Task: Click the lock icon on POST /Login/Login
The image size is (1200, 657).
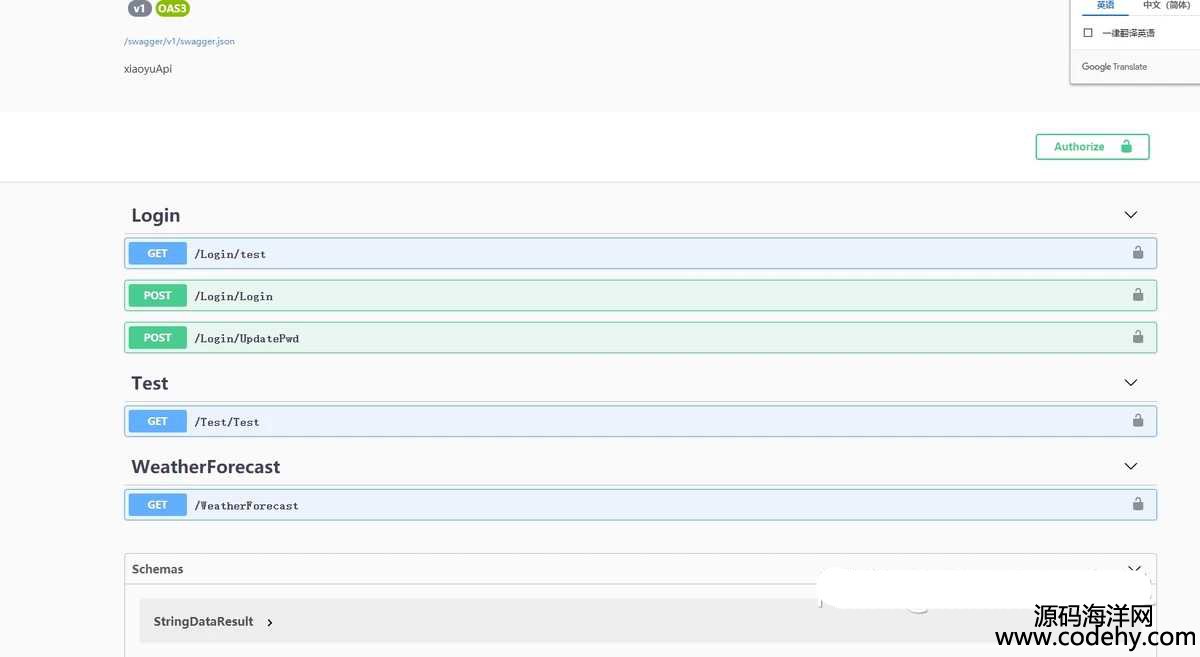Action: (1137, 295)
